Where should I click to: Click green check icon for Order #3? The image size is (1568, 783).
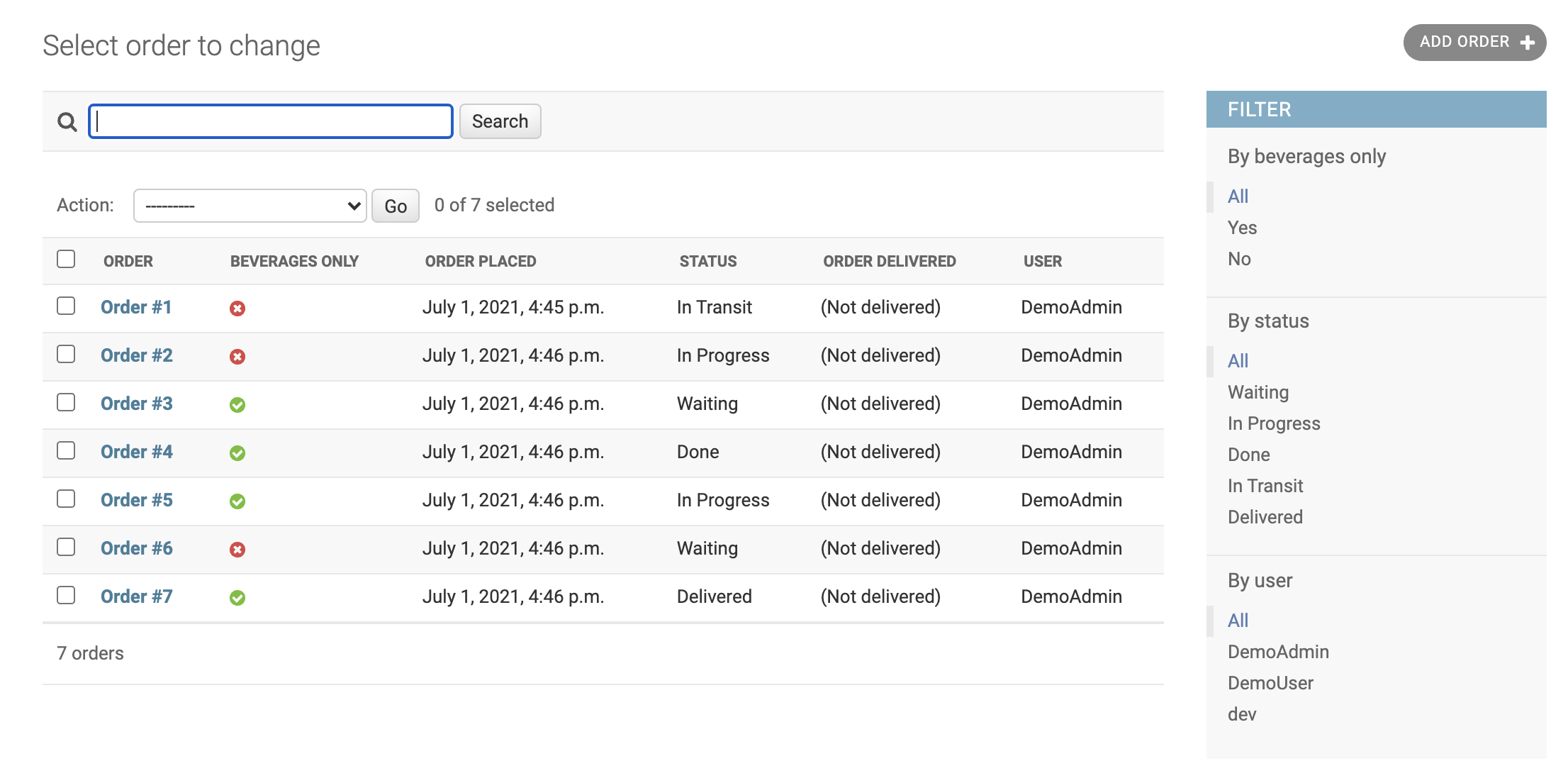237,405
